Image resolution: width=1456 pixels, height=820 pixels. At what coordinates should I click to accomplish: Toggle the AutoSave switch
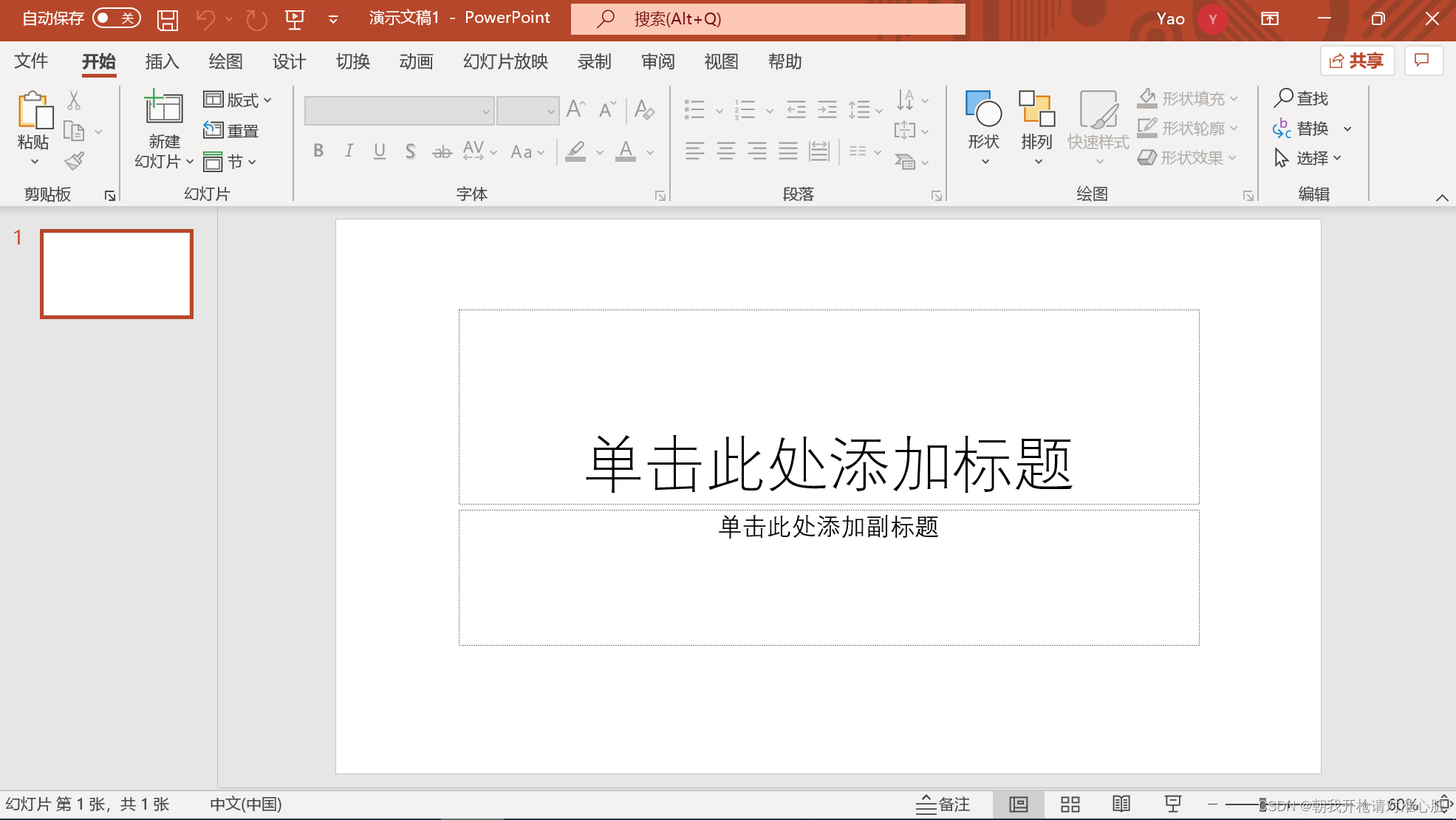coord(117,18)
